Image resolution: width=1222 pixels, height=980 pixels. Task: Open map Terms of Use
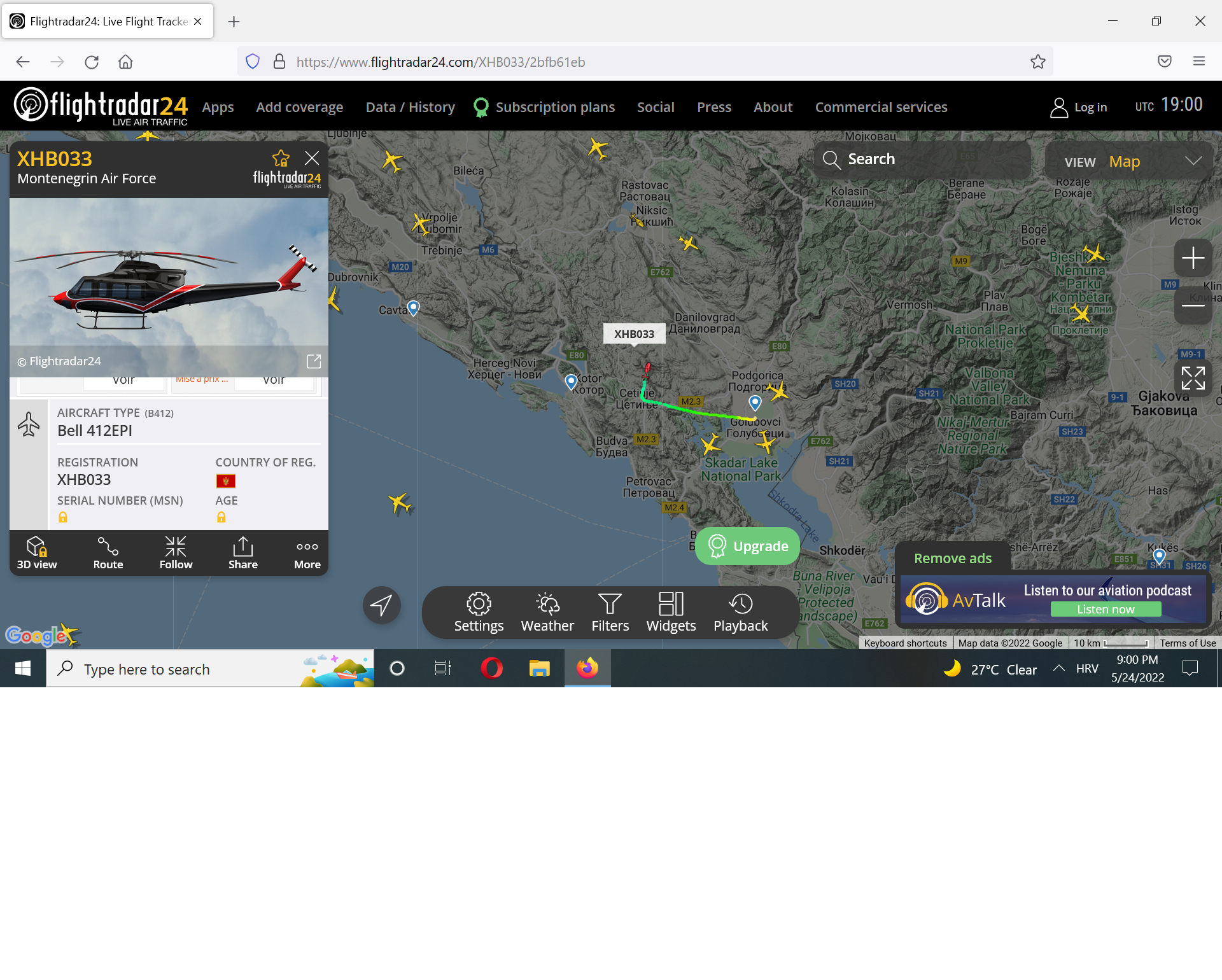click(x=1188, y=643)
